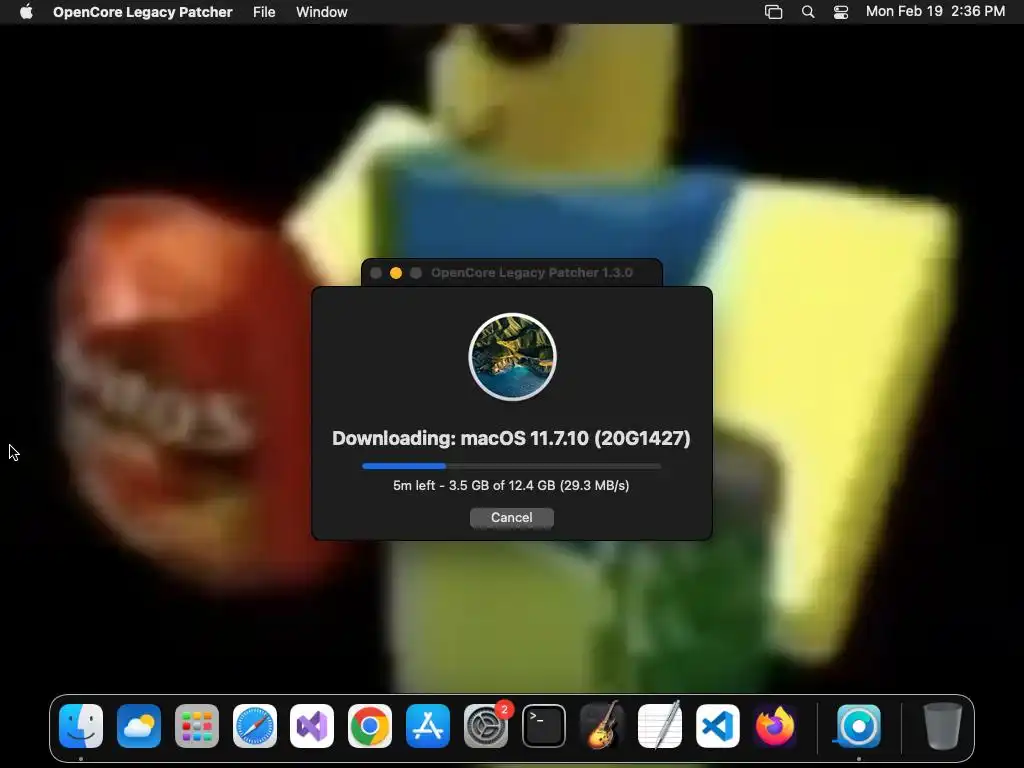This screenshot has height=768, width=1024.
Task: Open the OpenCore Legacy Patcher app menu
Action: (142, 12)
